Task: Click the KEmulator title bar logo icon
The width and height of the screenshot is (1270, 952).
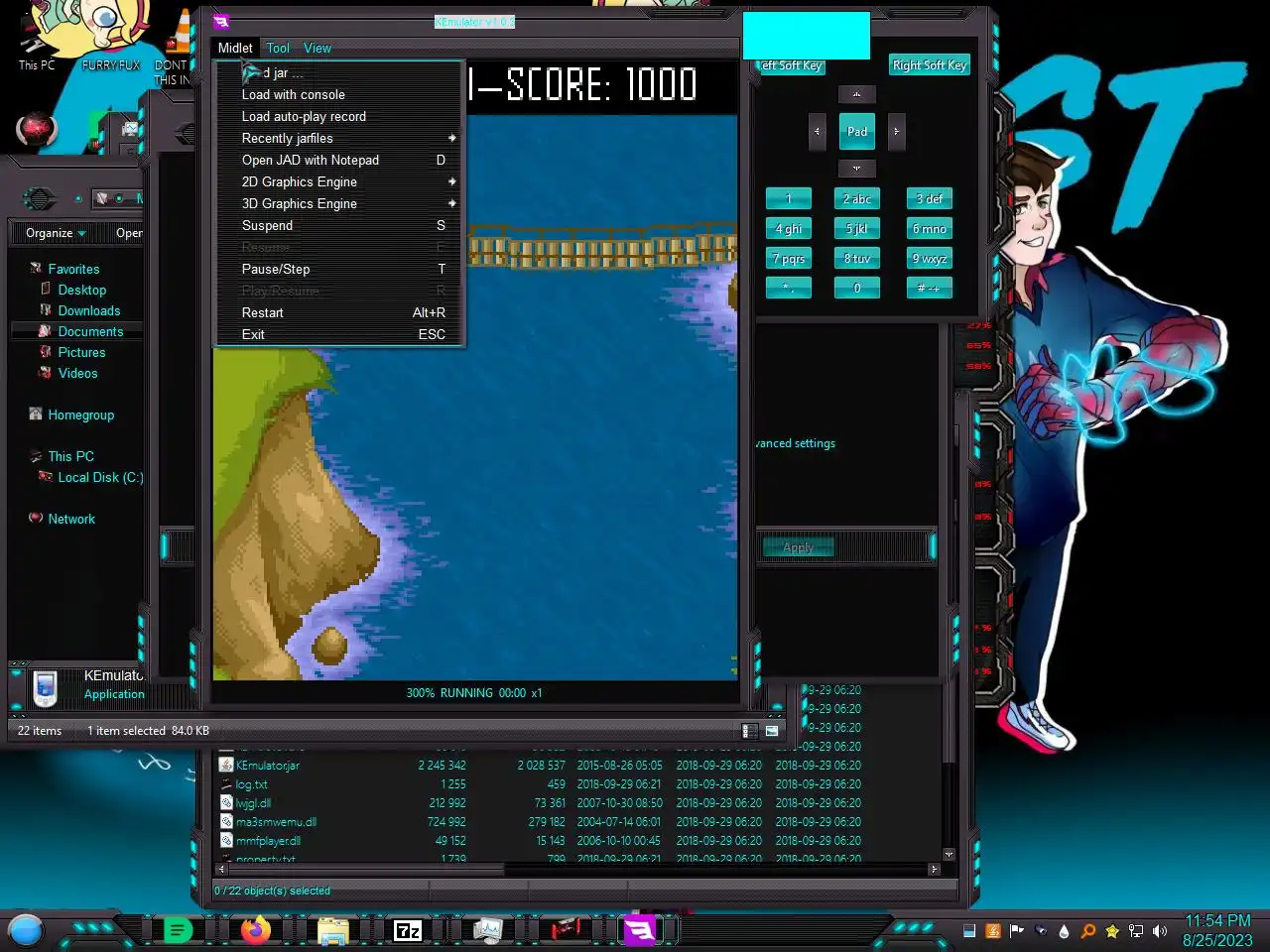Action: coord(221,22)
